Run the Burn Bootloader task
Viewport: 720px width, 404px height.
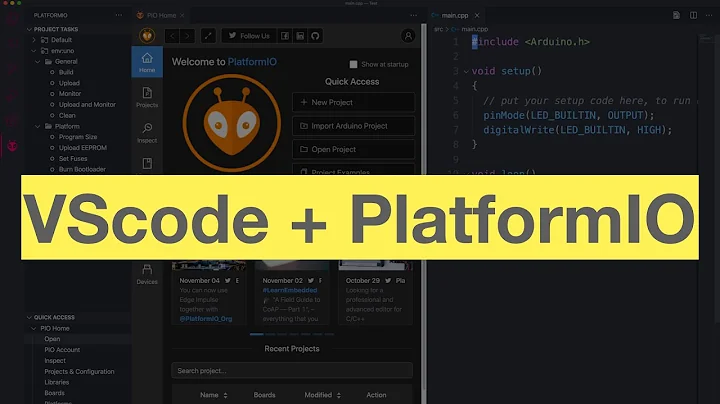point(82,169)
